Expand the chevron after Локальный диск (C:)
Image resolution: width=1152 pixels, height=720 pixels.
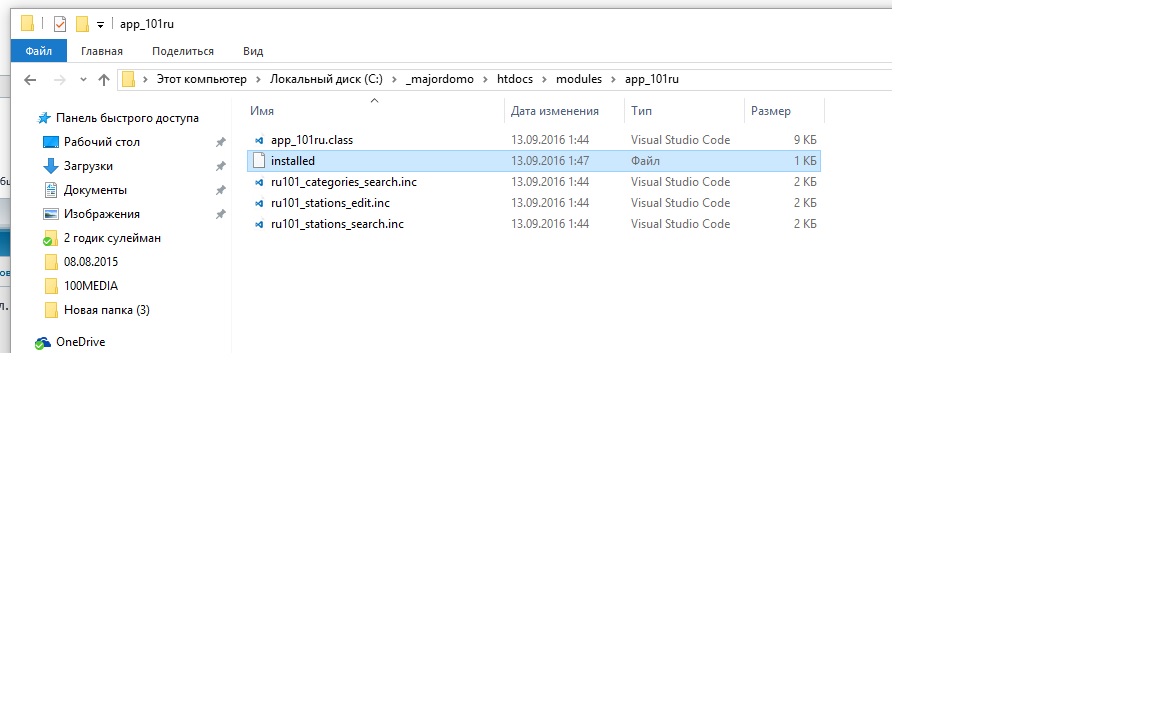(x=394, y=79)
